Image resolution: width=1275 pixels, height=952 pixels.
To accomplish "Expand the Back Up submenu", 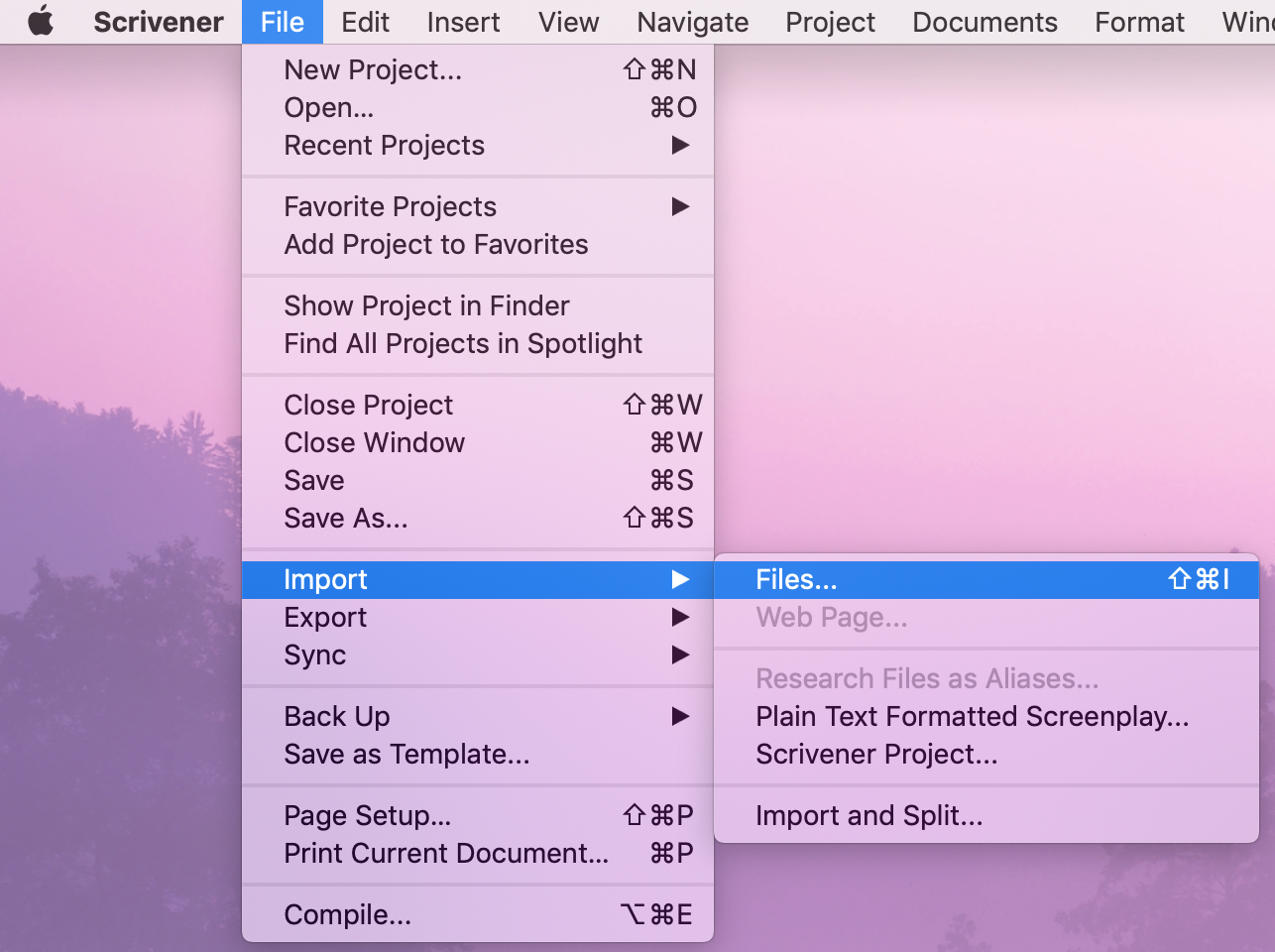I will (478, 716).
